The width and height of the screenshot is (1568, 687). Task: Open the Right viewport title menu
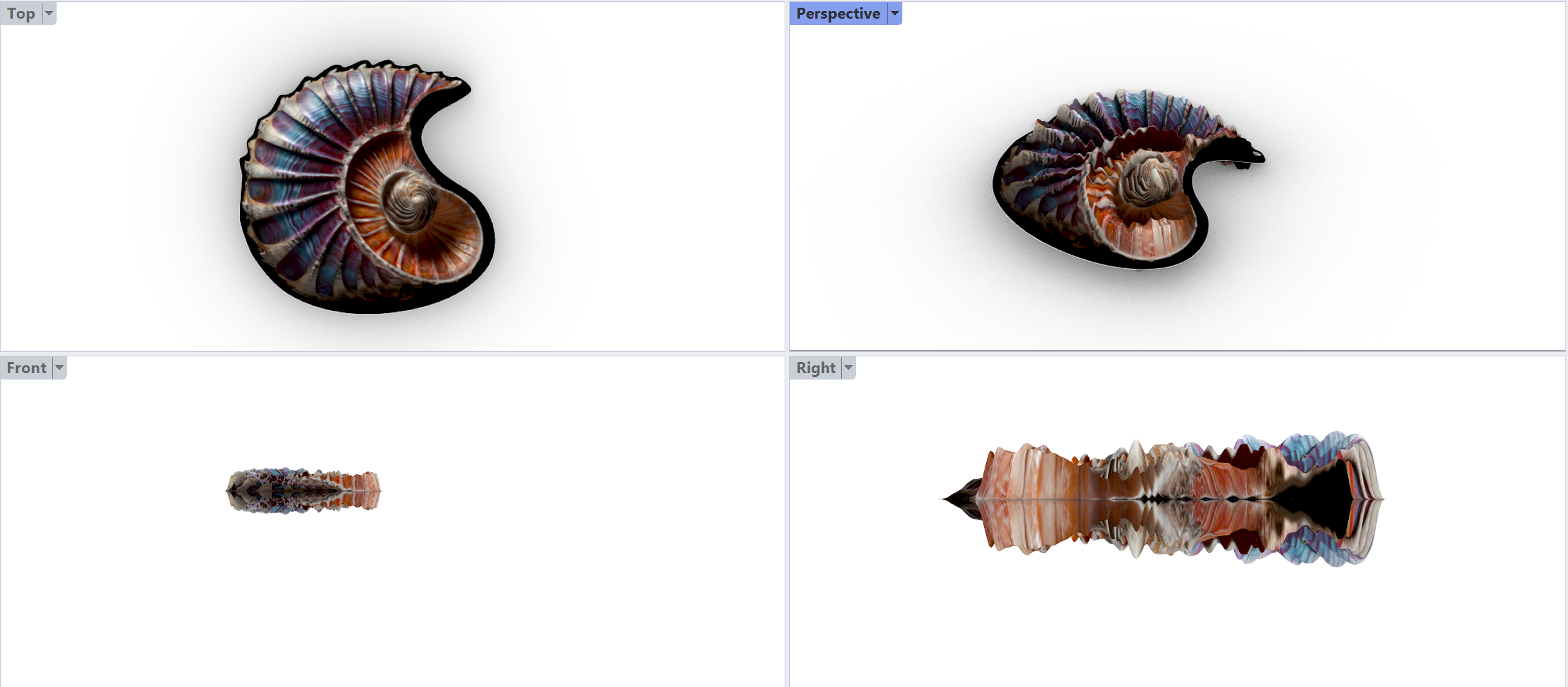pos(848,367)
